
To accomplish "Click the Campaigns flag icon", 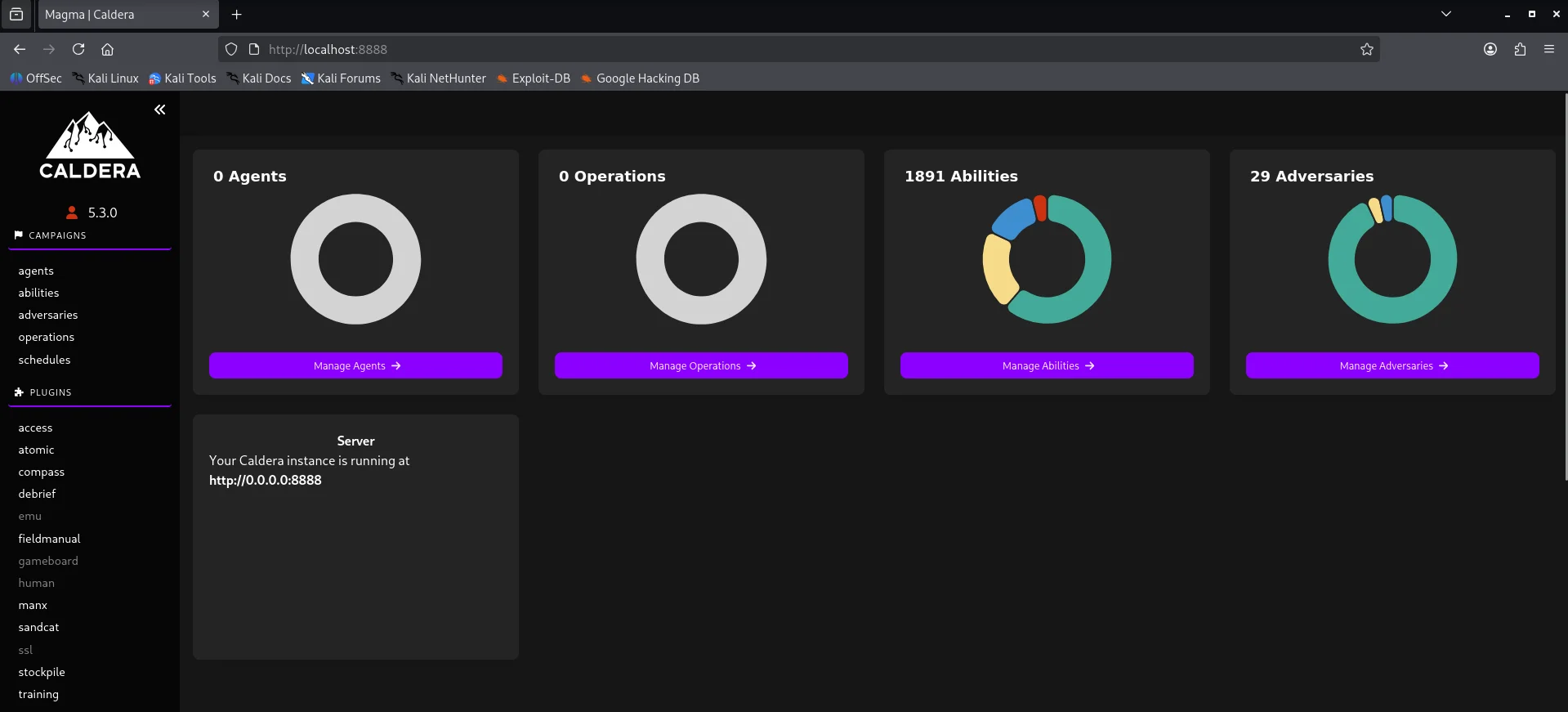I will click(18, 235).
